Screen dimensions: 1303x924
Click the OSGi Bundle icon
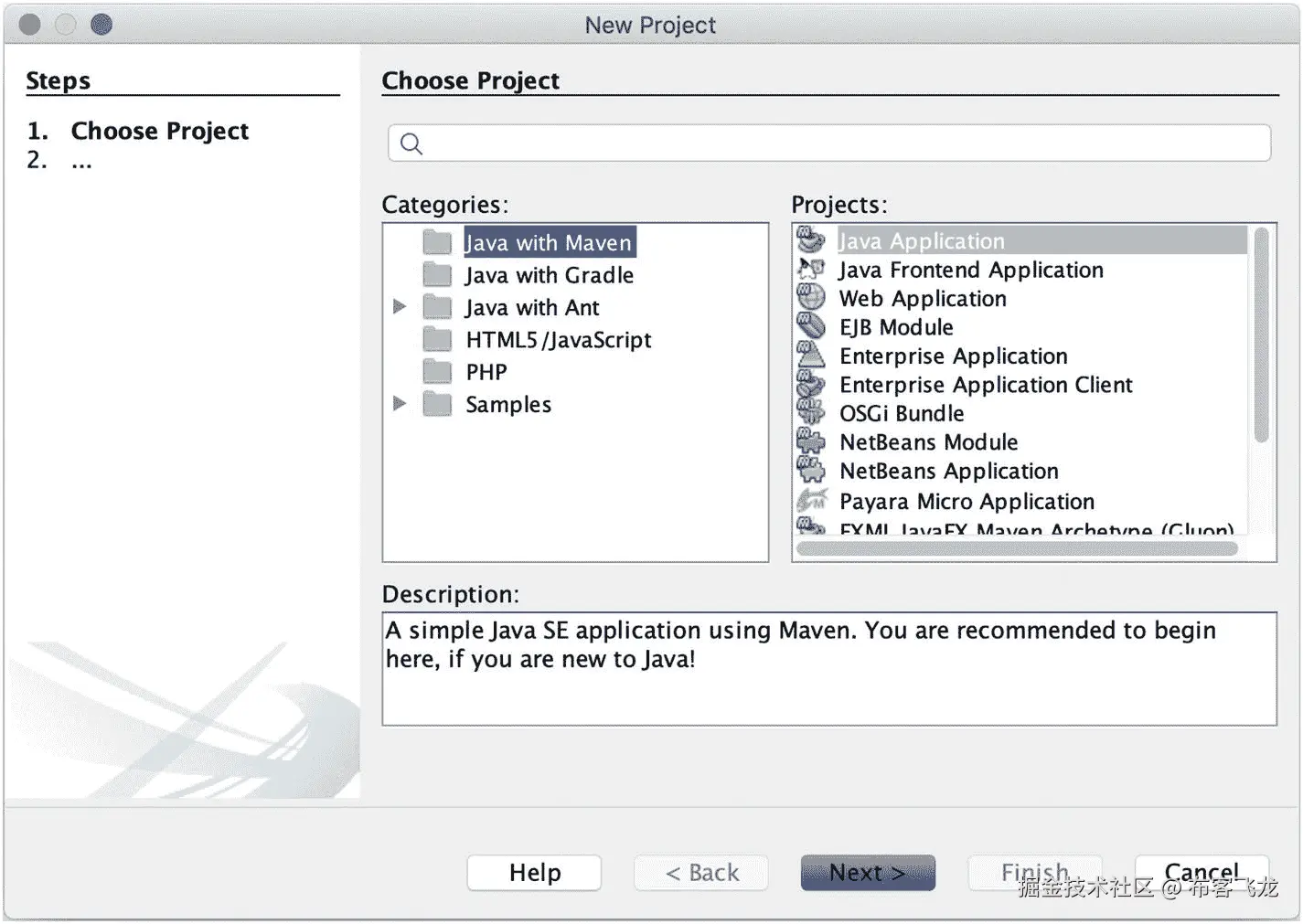(810, 413)
